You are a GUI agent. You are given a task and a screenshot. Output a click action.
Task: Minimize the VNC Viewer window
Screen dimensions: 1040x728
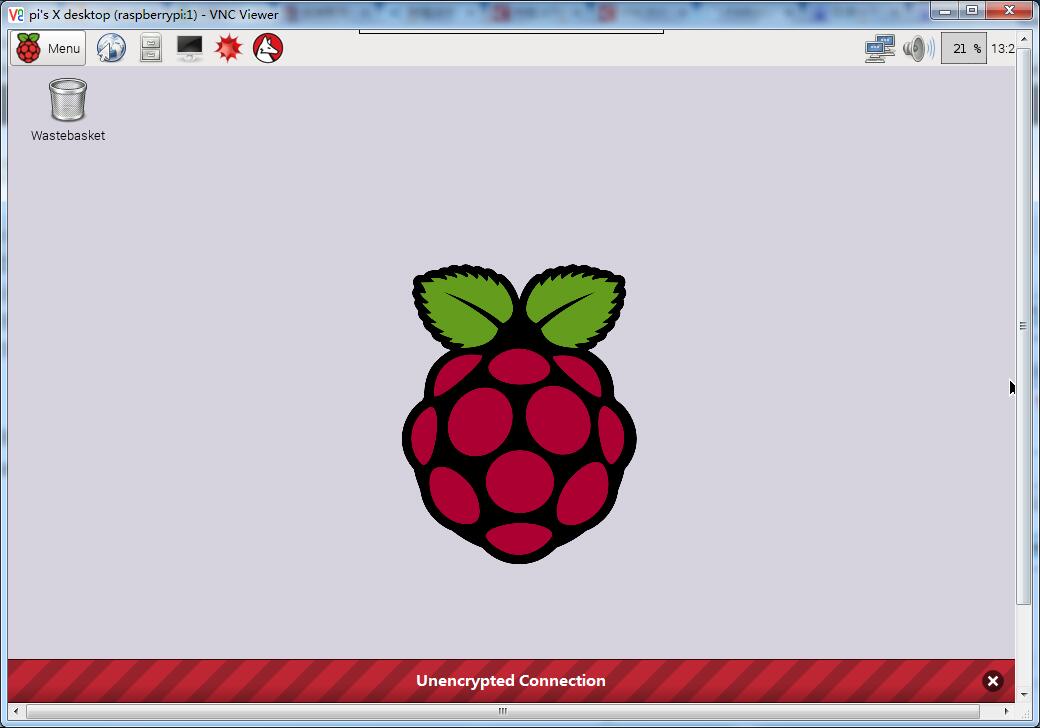point(945,11)
